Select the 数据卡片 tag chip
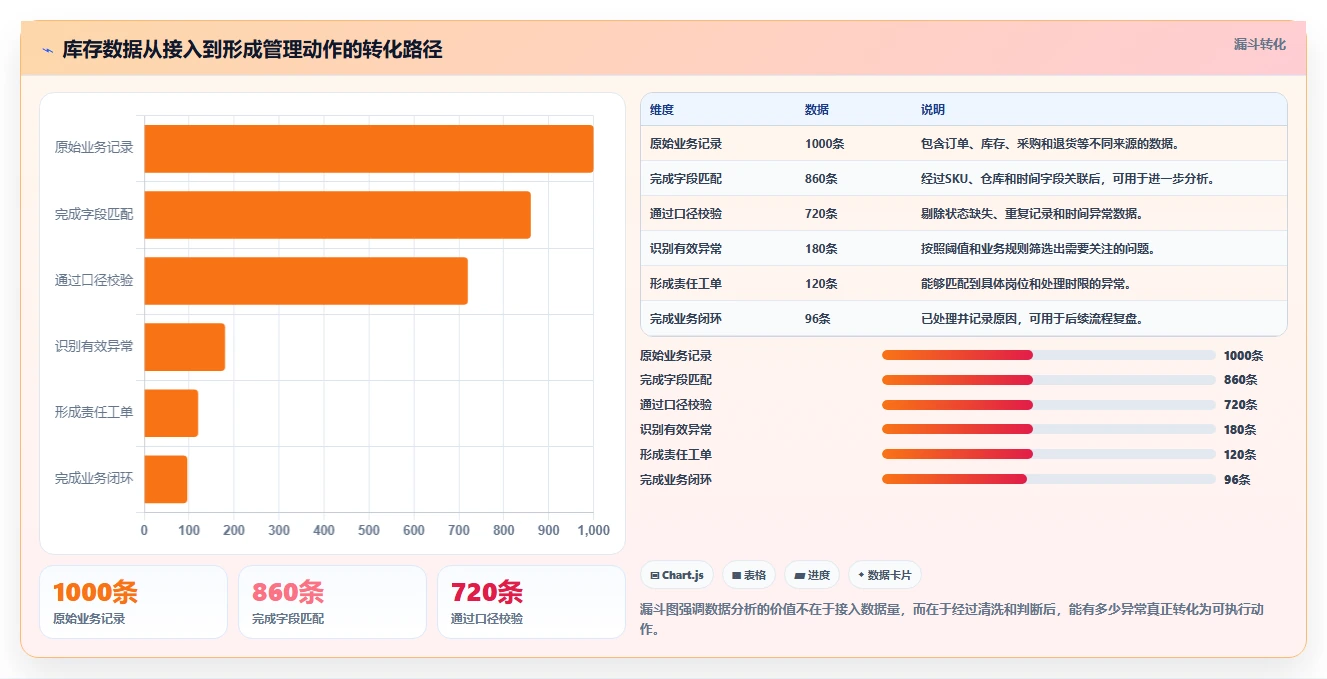 tap(885, 575)
